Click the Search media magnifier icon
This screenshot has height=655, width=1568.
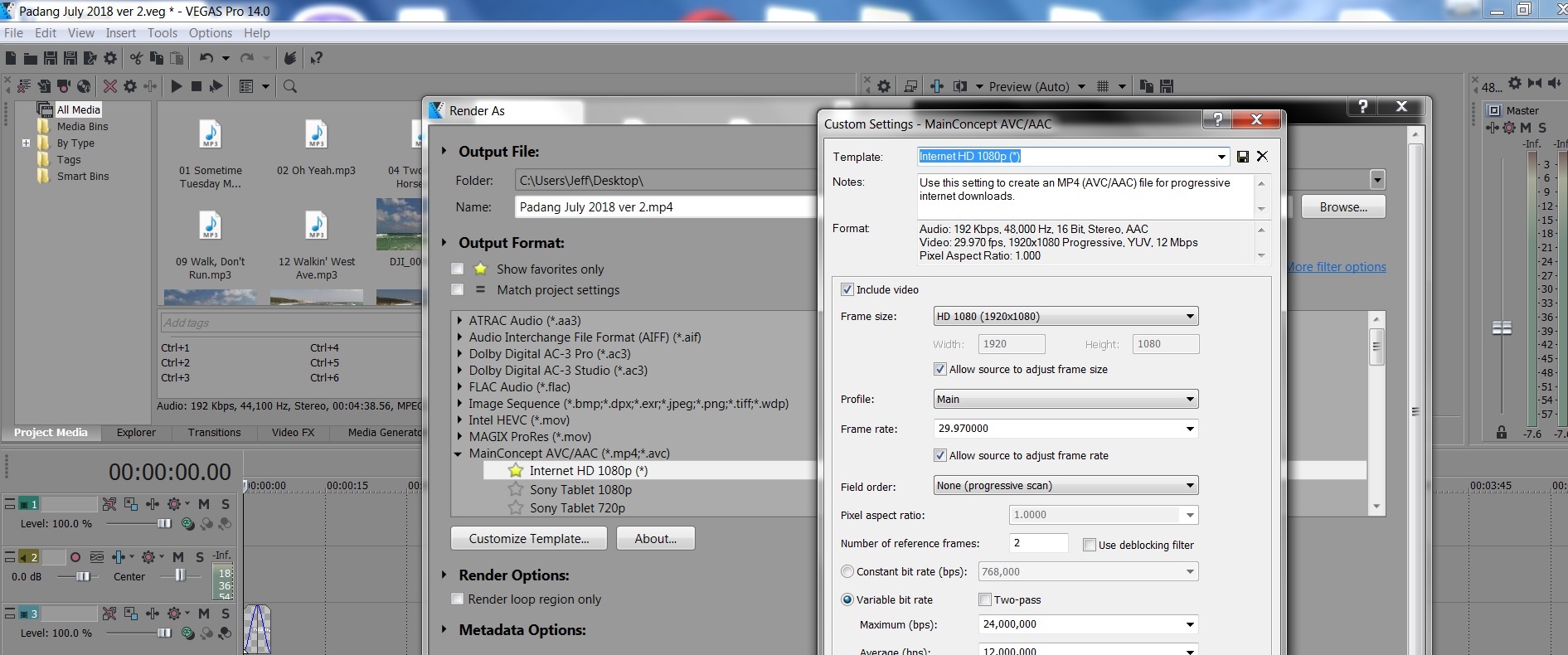click(290, 86)
